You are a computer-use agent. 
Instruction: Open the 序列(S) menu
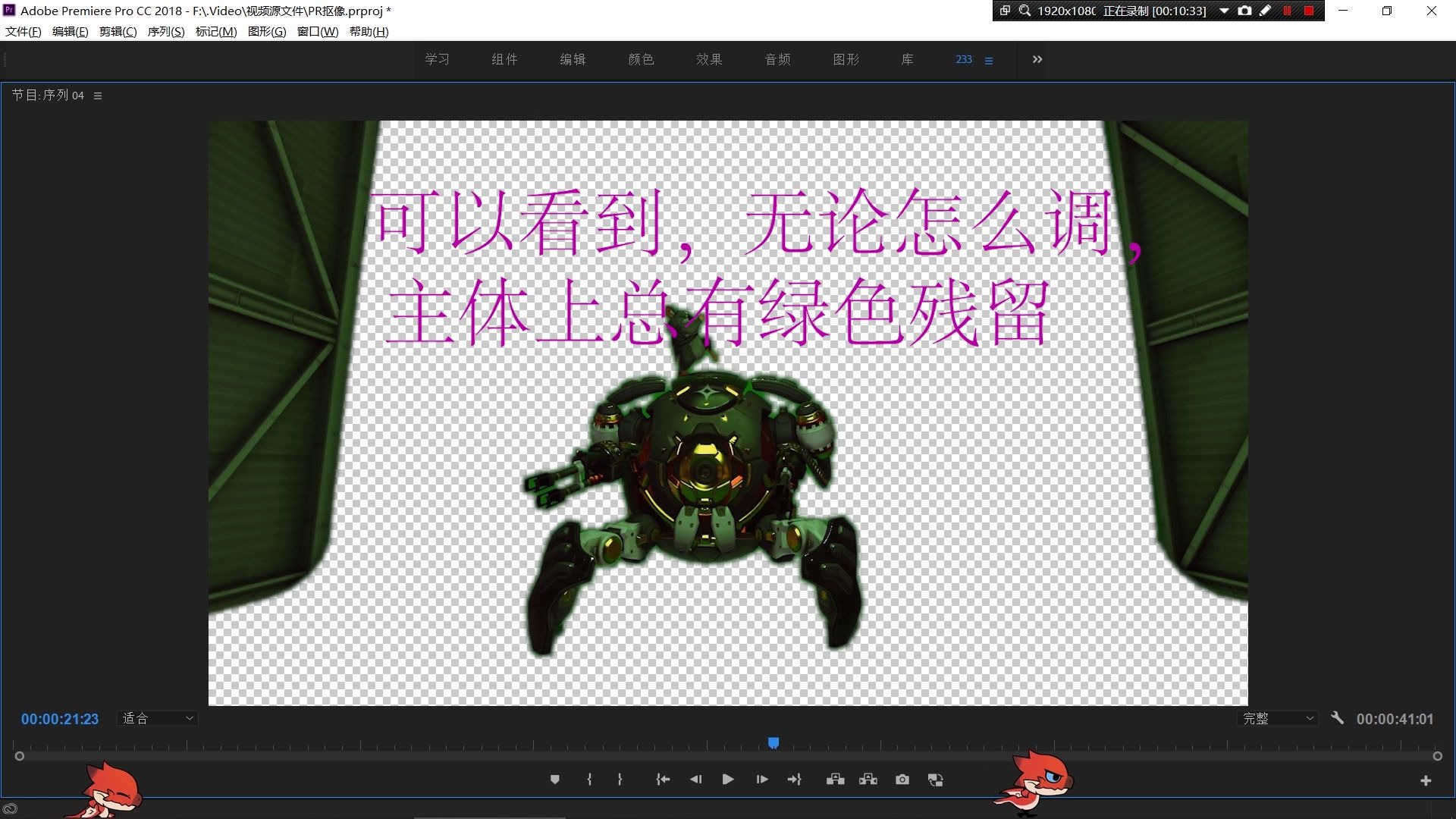point(166,31)
